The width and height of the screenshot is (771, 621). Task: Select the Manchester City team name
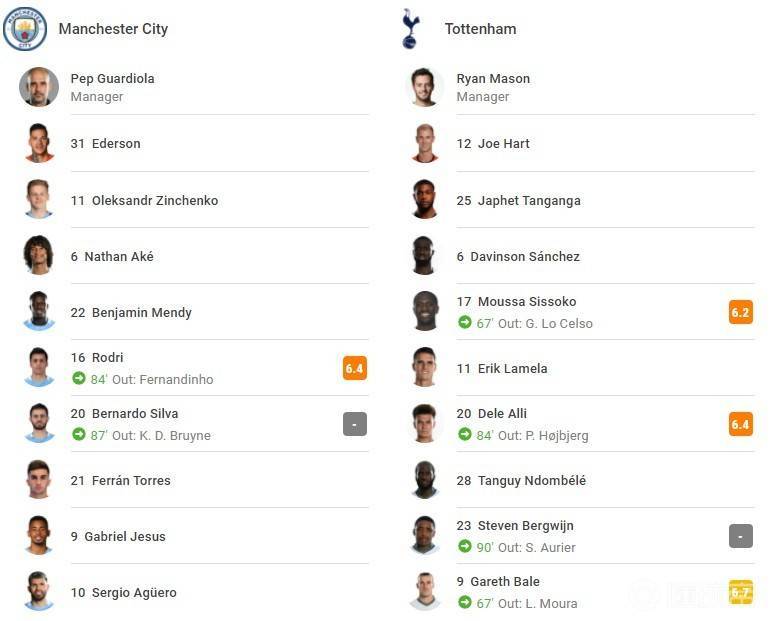tap(113, 29)
